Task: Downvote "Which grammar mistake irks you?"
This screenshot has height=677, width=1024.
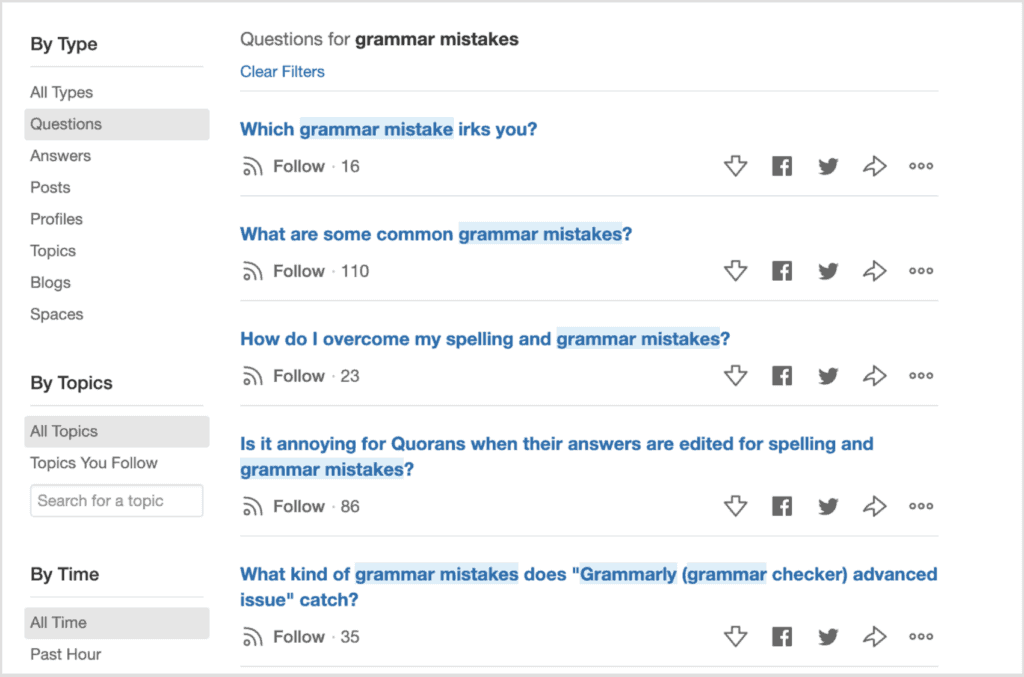Action: pyautogui.click(x=735, y=166)
